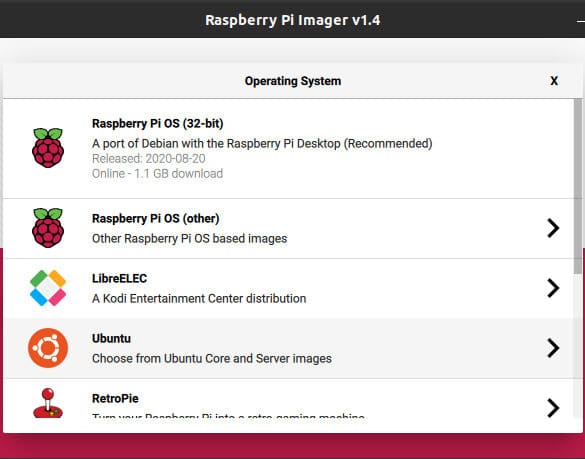Click the 'Raspberry Pi Imager v1.4' window title
Image resolution: width=585 pixels, height=459 pixels.
(292, 20)
